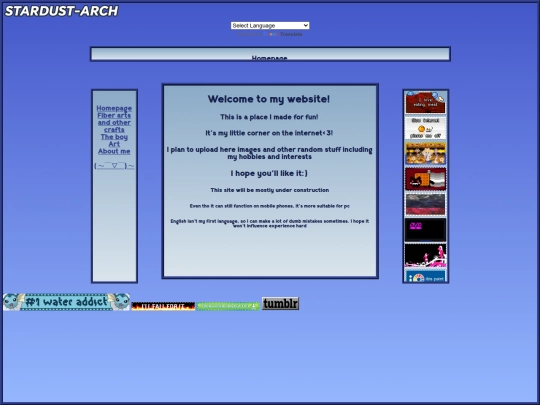540x405 pixels.
Task: Click the tumblr badge button
Action: coord(280,303)
